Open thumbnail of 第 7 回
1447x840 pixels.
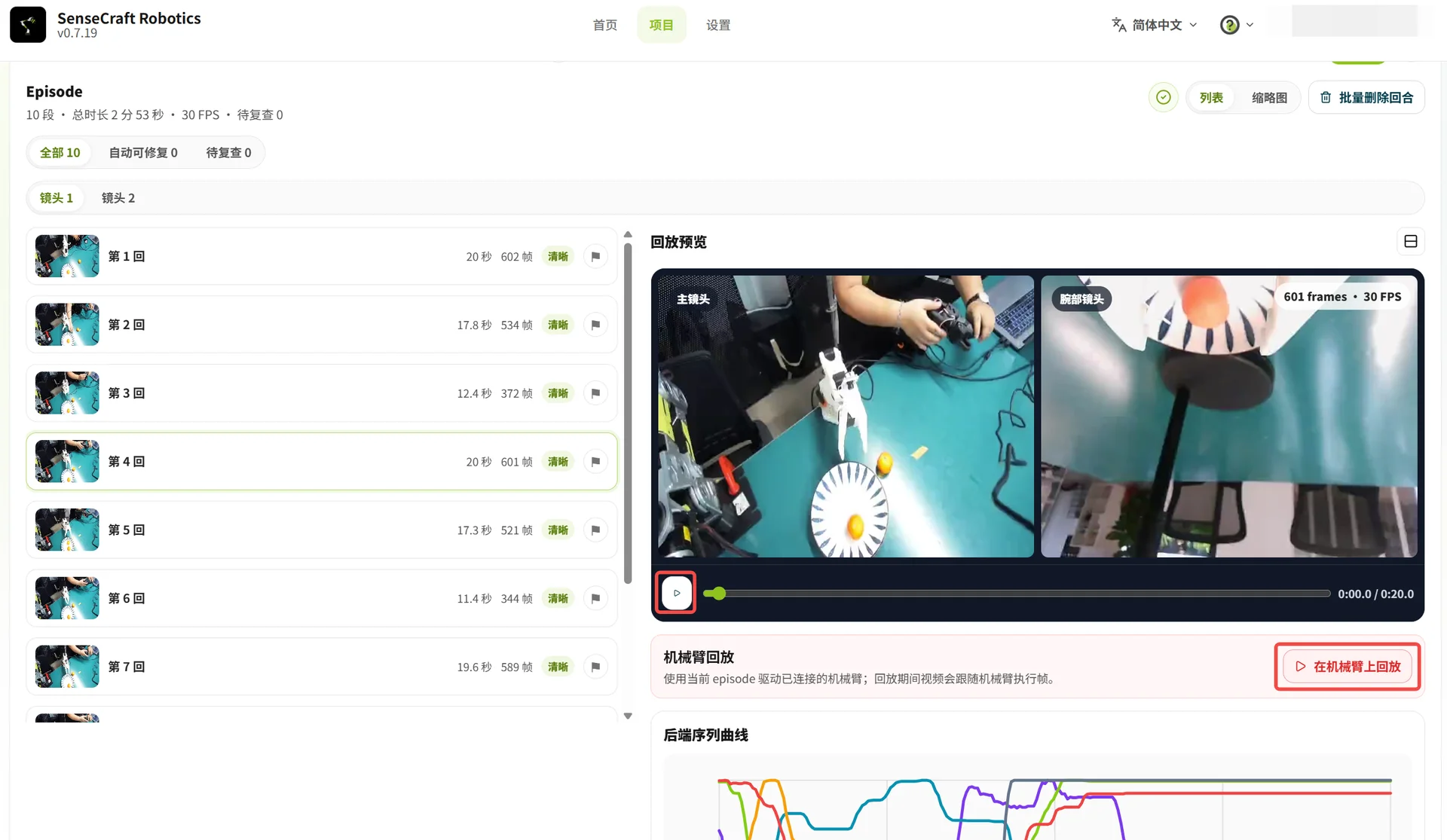pyautogui.click(x=67, y=667)
